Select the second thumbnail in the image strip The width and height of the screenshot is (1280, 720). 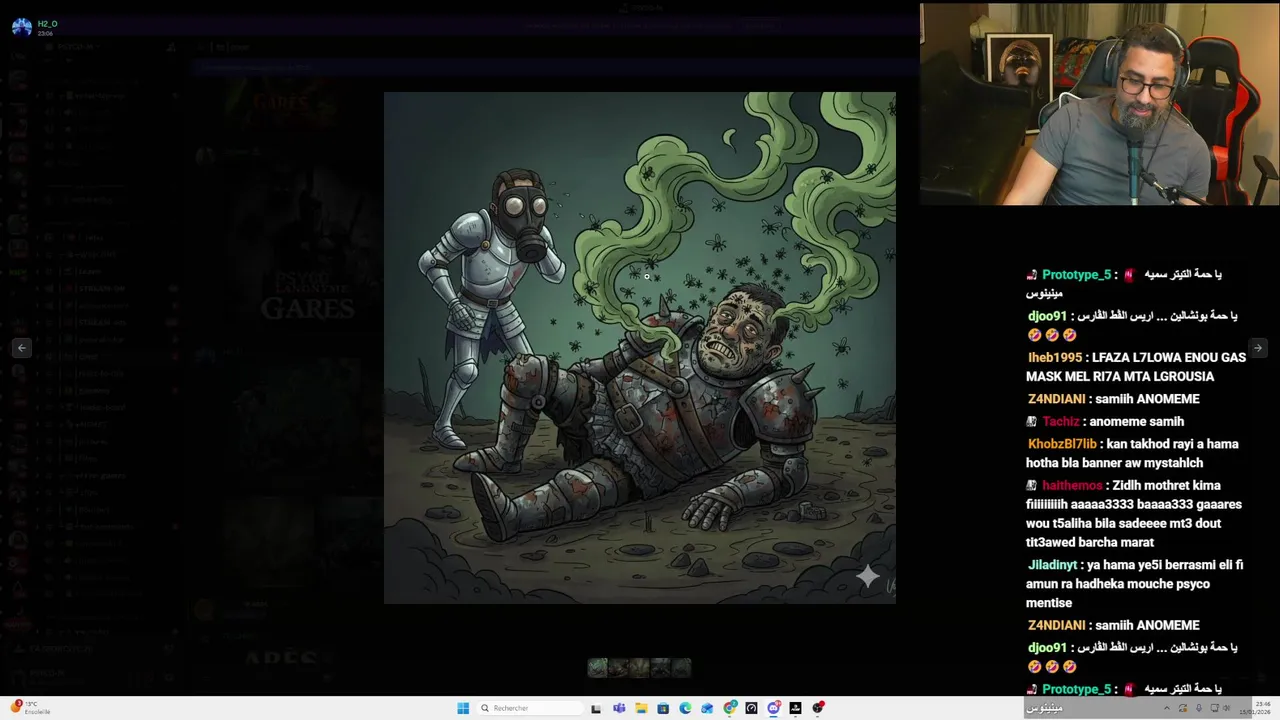[x=618, y=668]
